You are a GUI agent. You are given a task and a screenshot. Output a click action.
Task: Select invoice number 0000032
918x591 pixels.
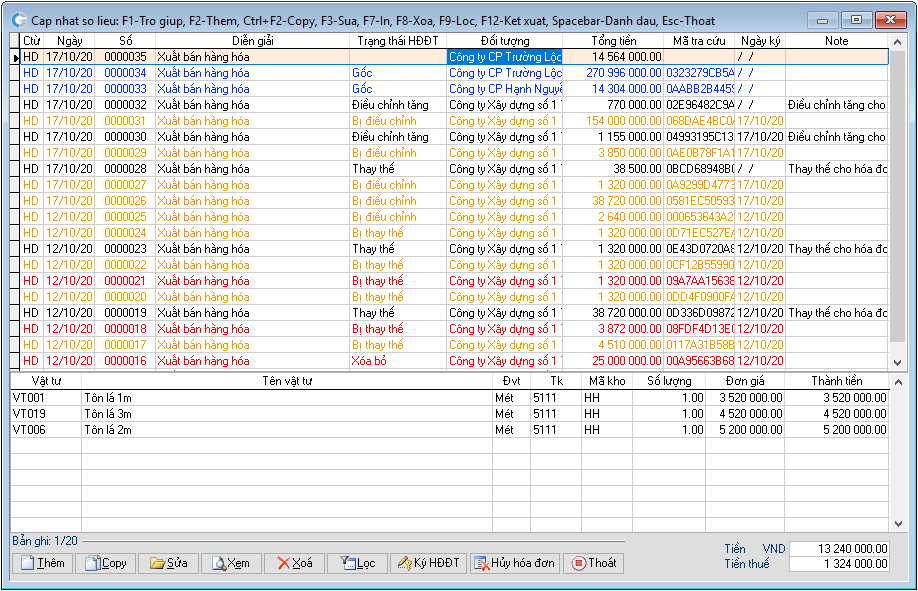pos(125,105)
